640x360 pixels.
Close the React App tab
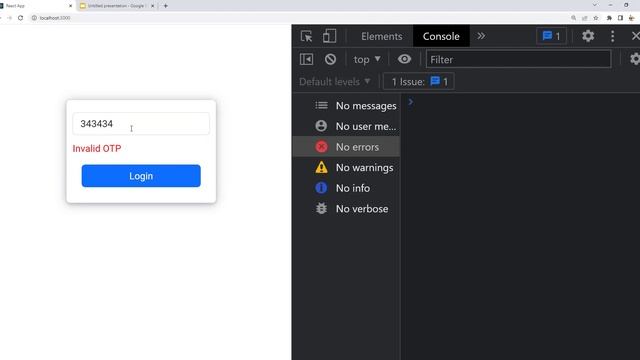pyautogui.click(x=71, y=6)
